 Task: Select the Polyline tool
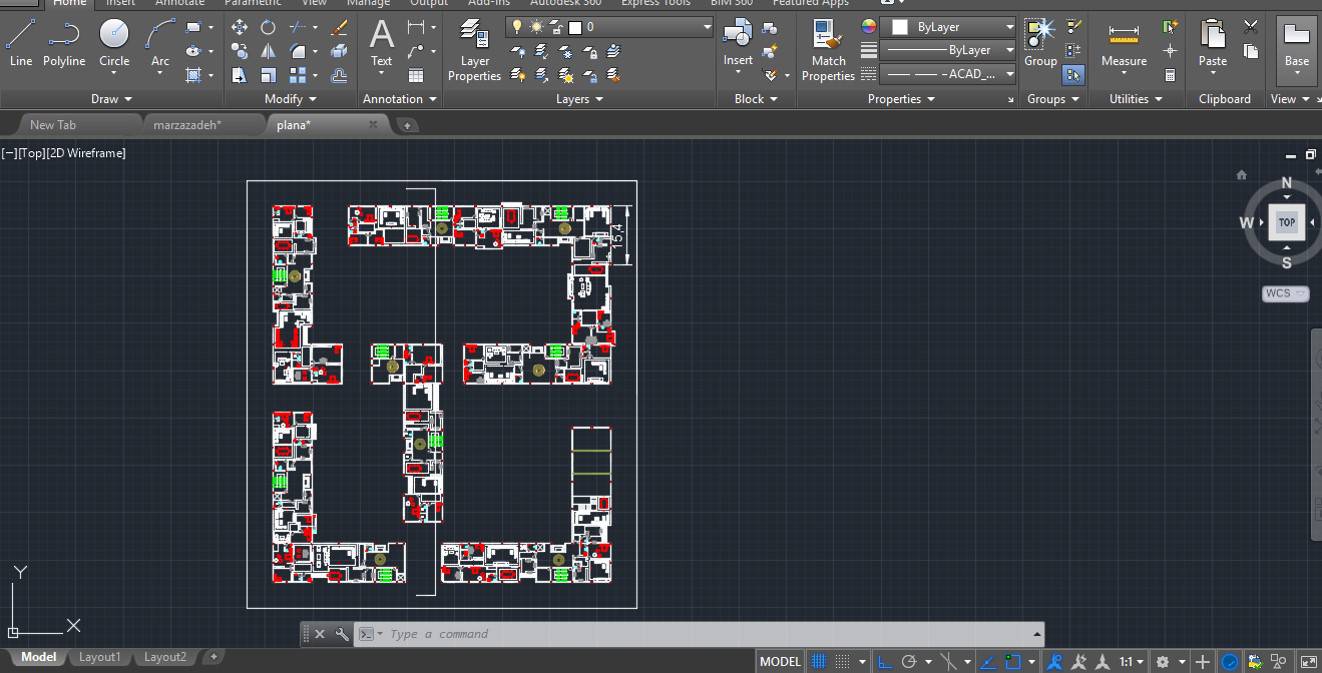[x=64, y=43]
